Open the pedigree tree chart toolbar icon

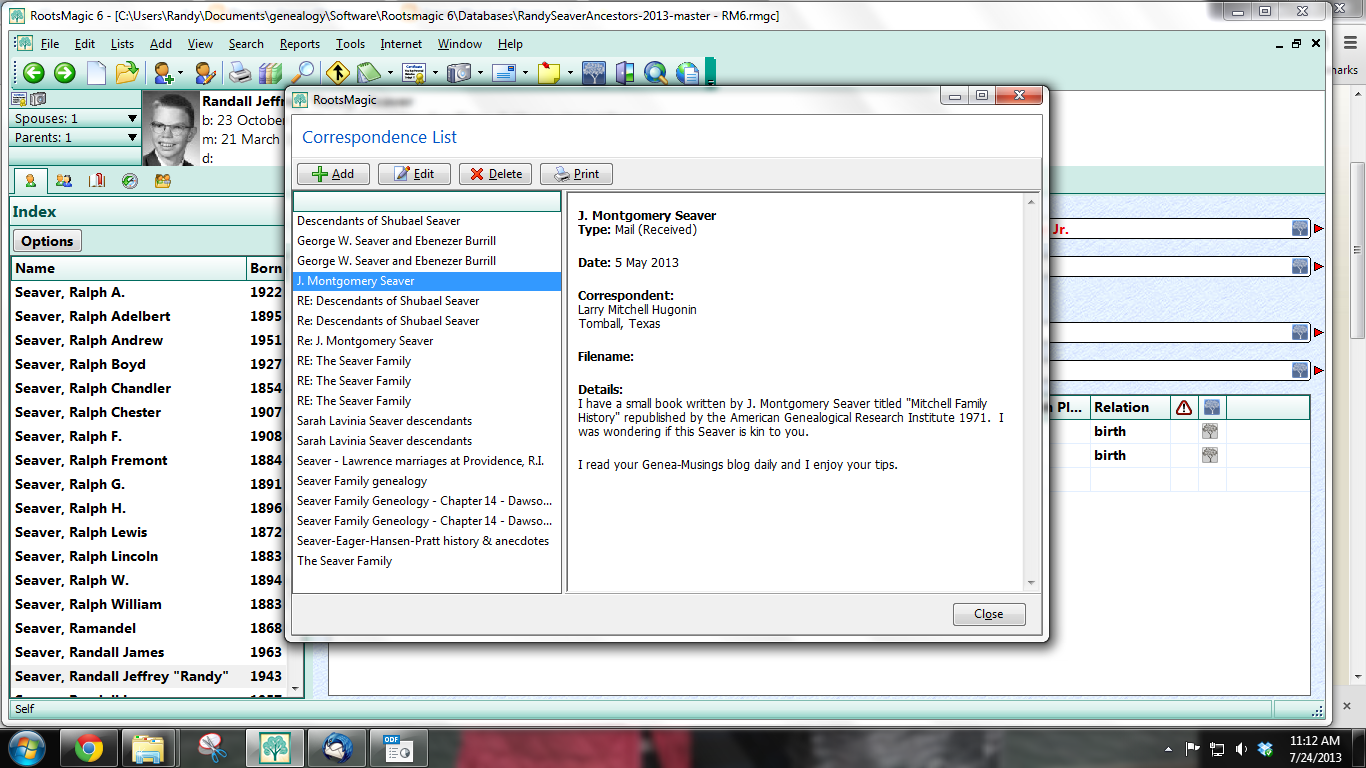click(x=593, y=72)
